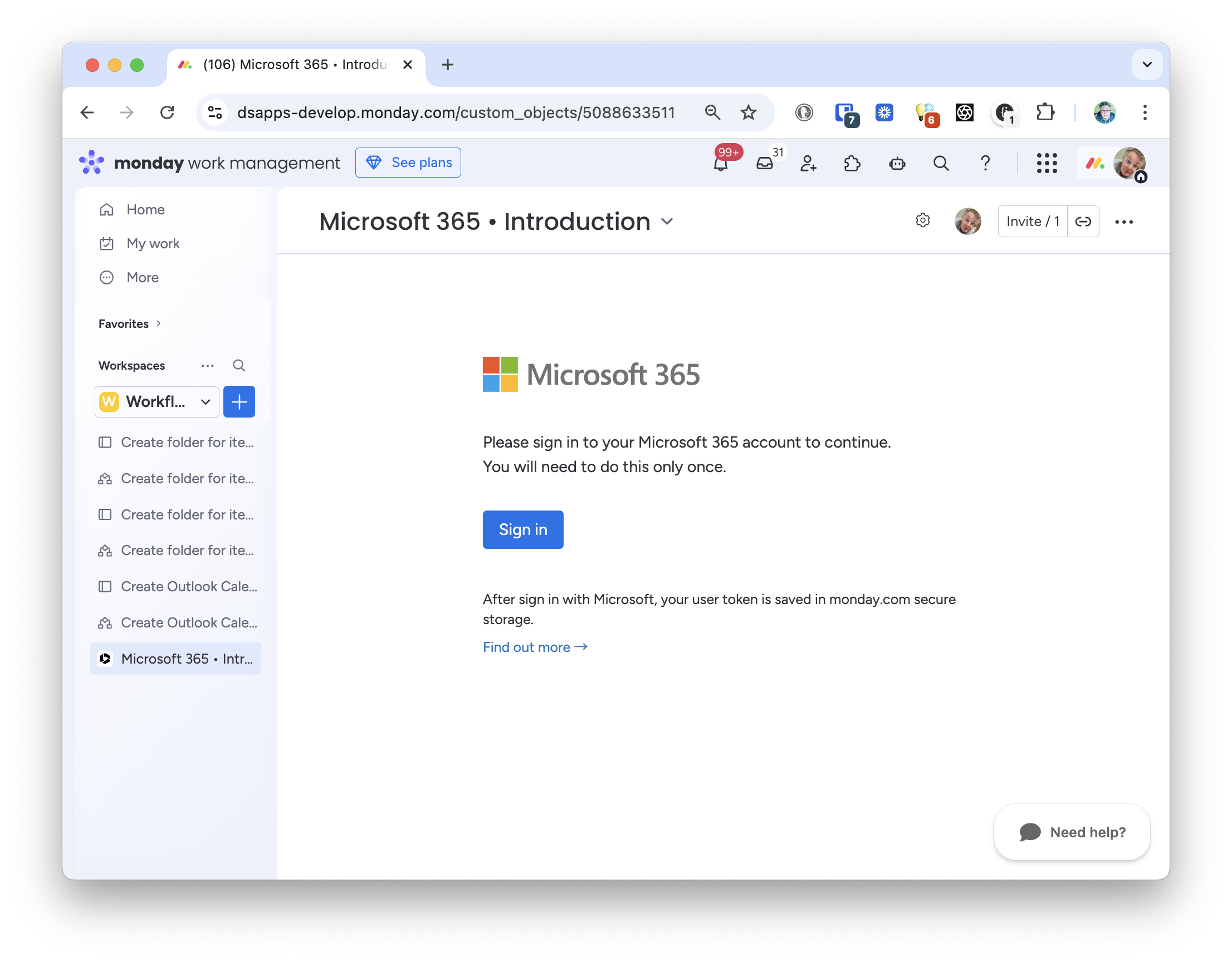Open the inbox with 31 updates

765,164
